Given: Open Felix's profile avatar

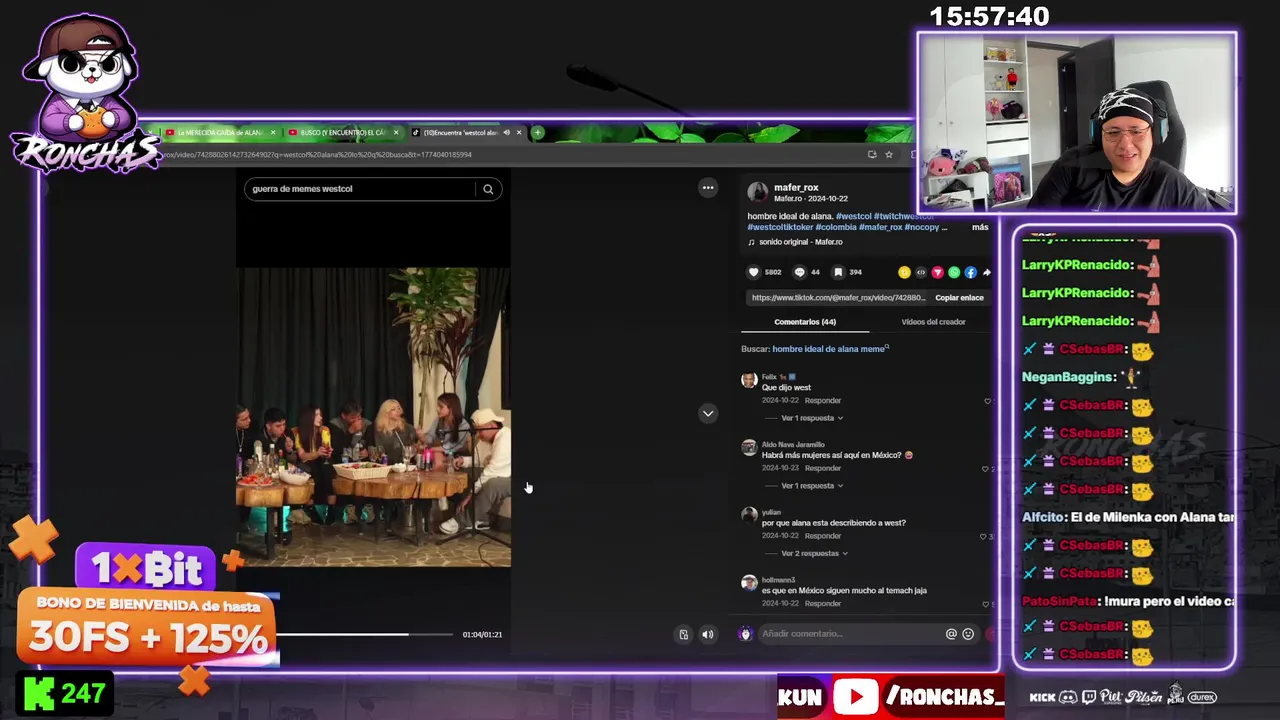Looking at the screenshot, I should point(749,380).
